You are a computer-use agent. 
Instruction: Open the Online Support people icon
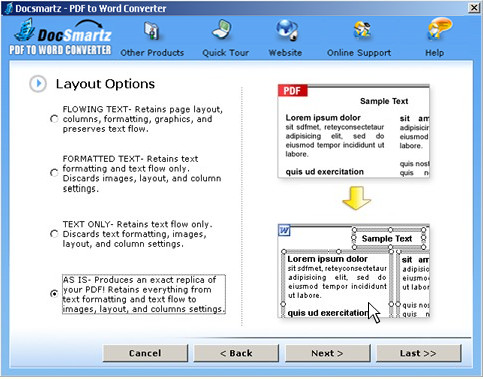pos(362,30)
